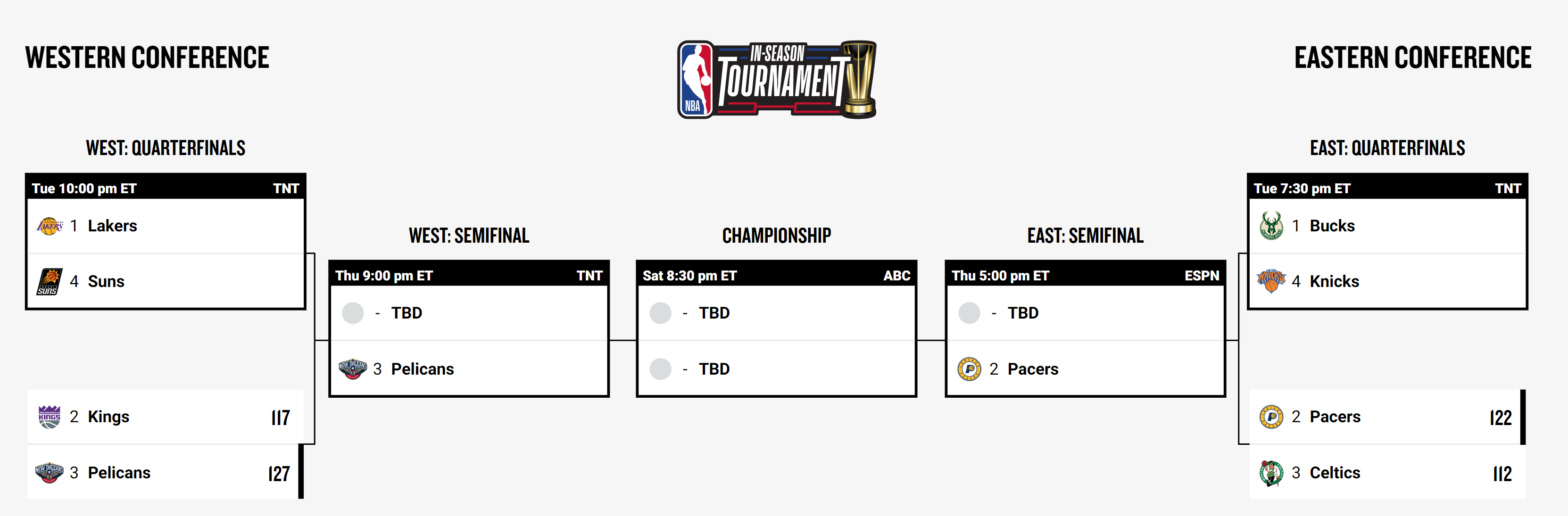Click the Kings team logo
Viewport: 1568px width, 516px height.
coord(50,417)
